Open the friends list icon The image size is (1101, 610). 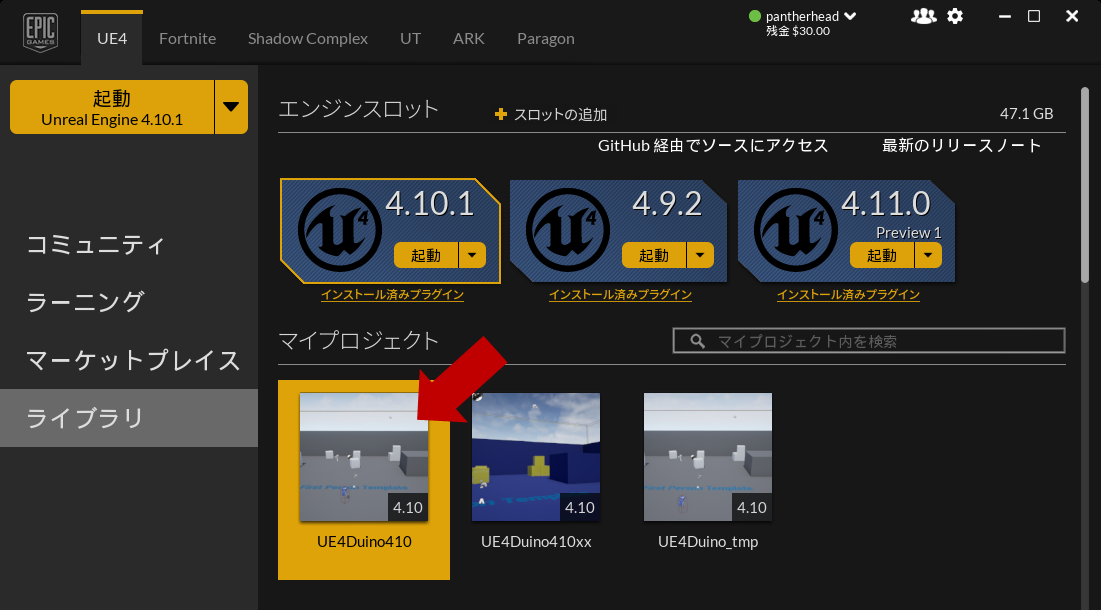pyautogui.click(x=923, y=16)
